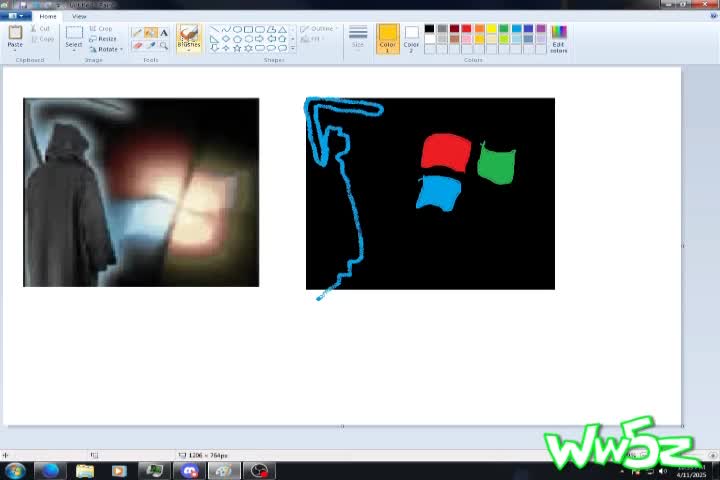The image size is (720, 480).
Task: Choose the Cloud callout shape
Action: coord(282,48)
